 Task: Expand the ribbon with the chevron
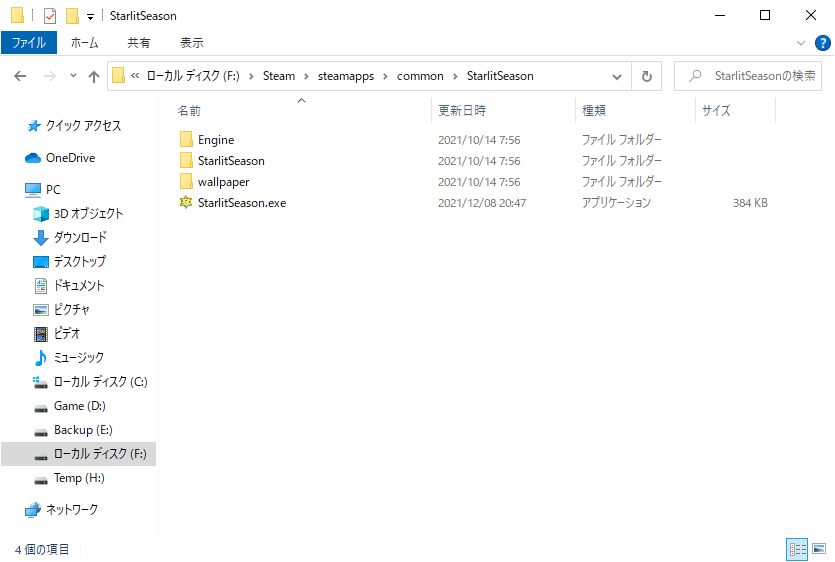click(x=800, y=43)
